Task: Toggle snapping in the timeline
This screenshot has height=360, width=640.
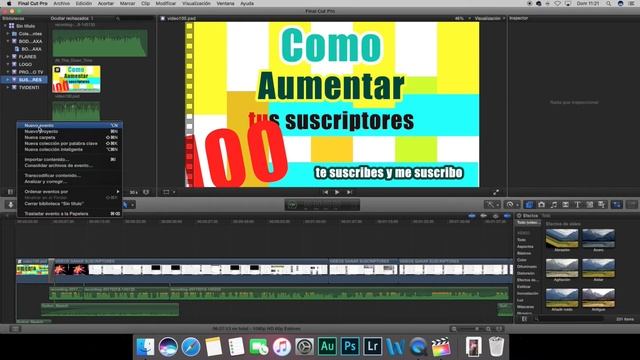Action: coord(507,216)
